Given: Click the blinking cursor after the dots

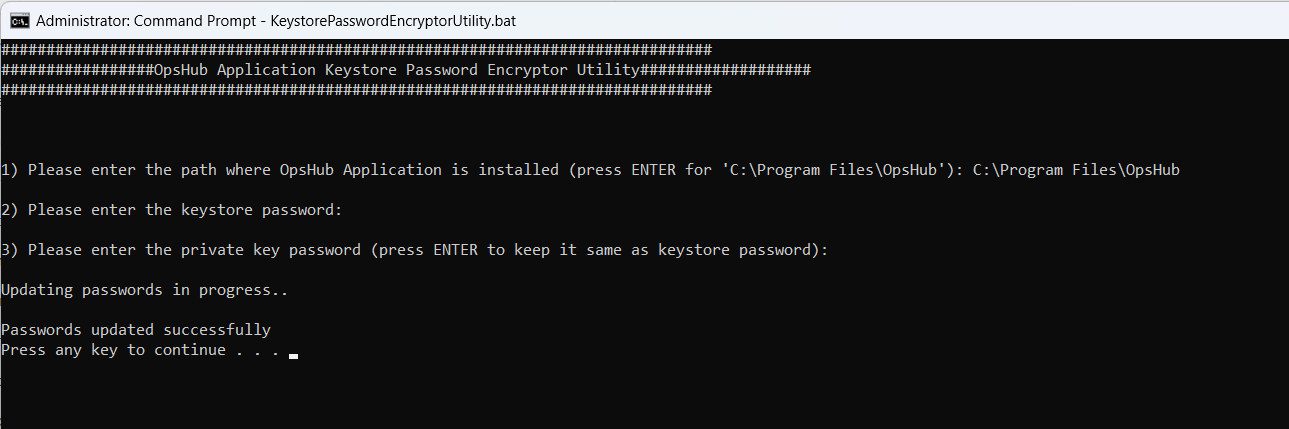Looking at the screenshot, I should [x=293, y=354].
